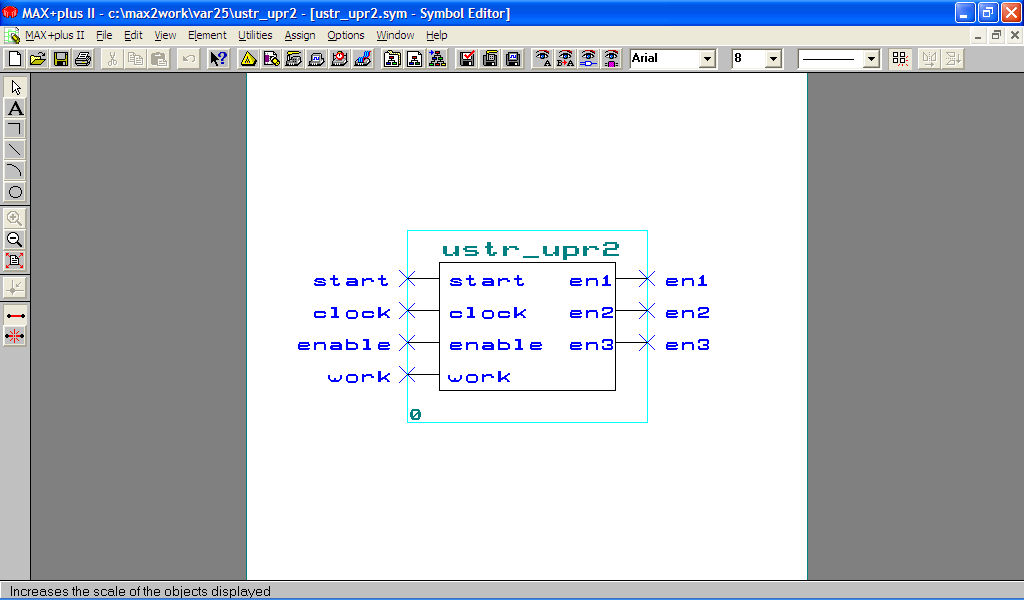Open the Element menu
This screenshot has width=1024, height=600.
207,35
